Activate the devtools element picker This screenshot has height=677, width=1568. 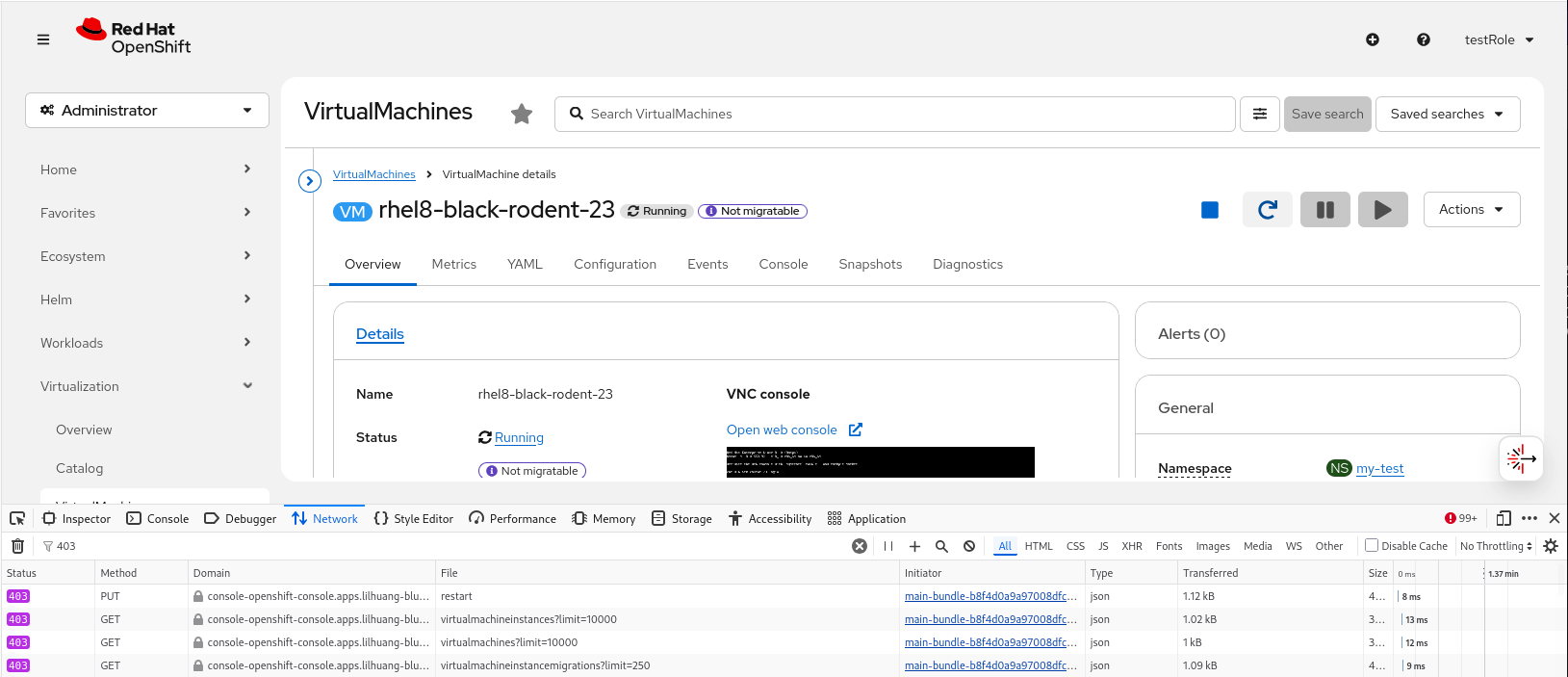pyautogui.click(x=17, y=518)
